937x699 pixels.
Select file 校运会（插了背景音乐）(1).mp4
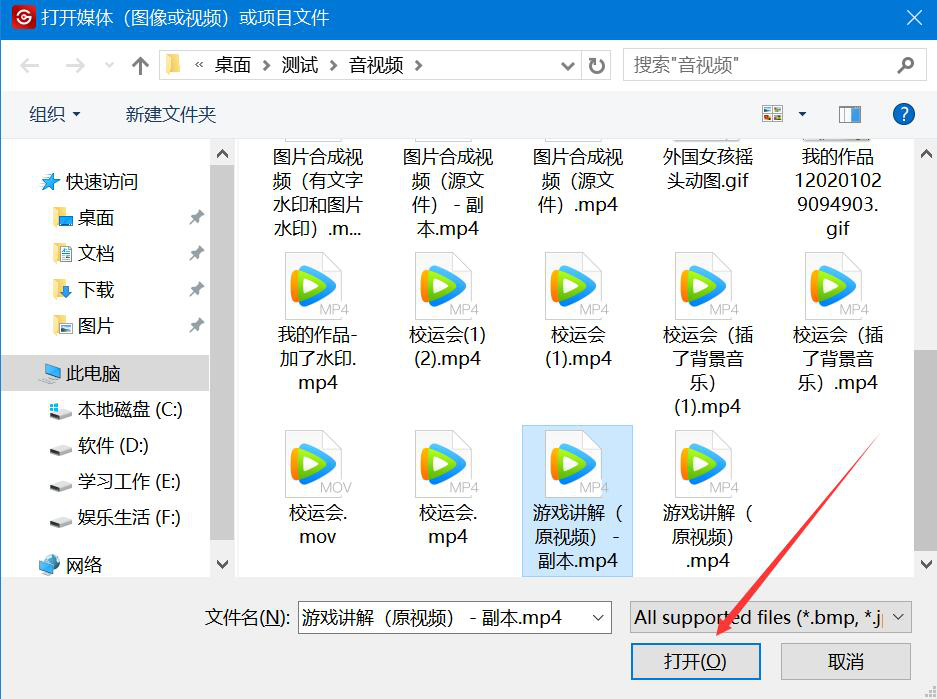(x=708, y=335)
